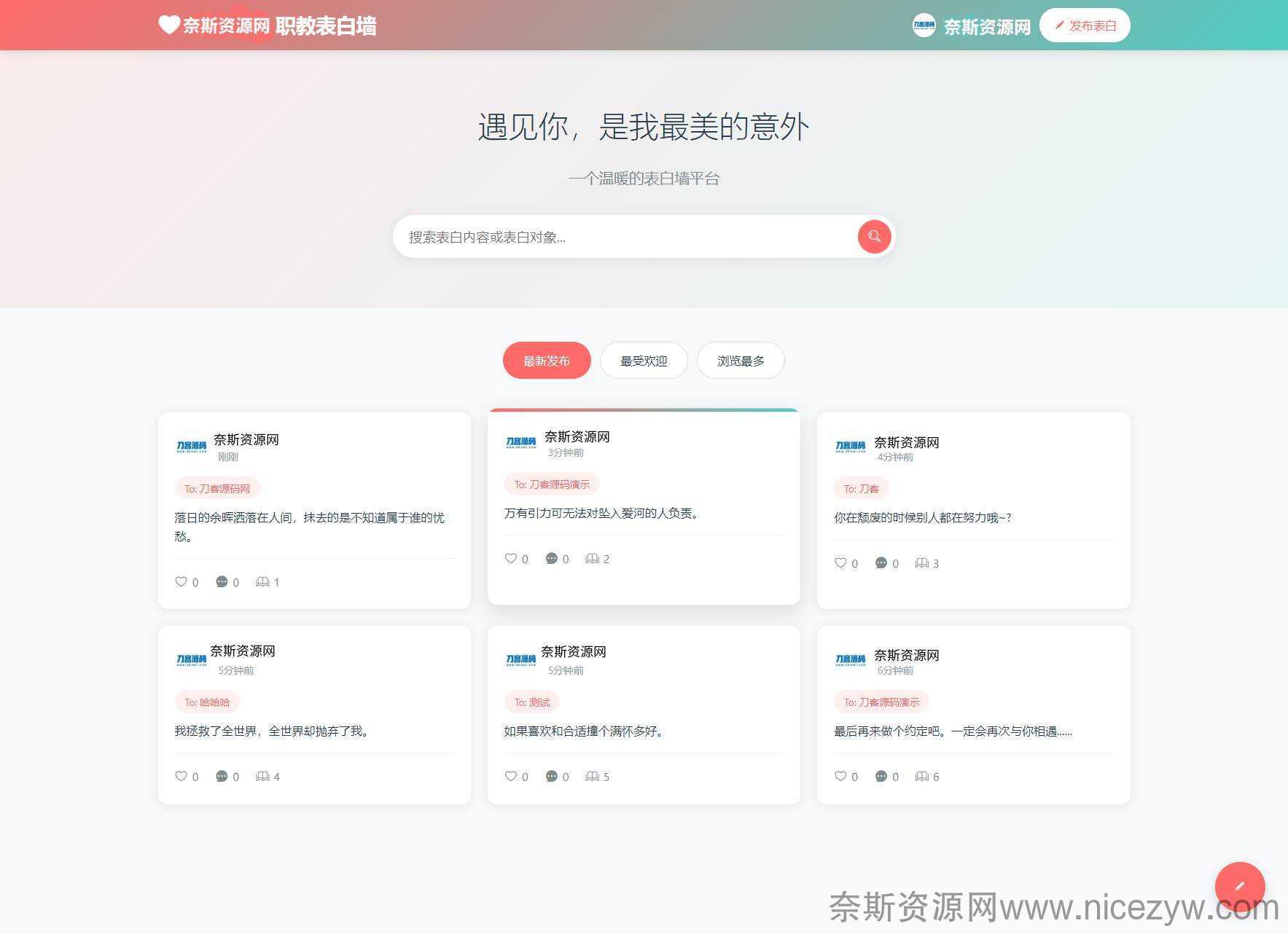Open comments on the 落日的余晖 post
Viewport: 1288px width, 934px height.
(222, 581)
